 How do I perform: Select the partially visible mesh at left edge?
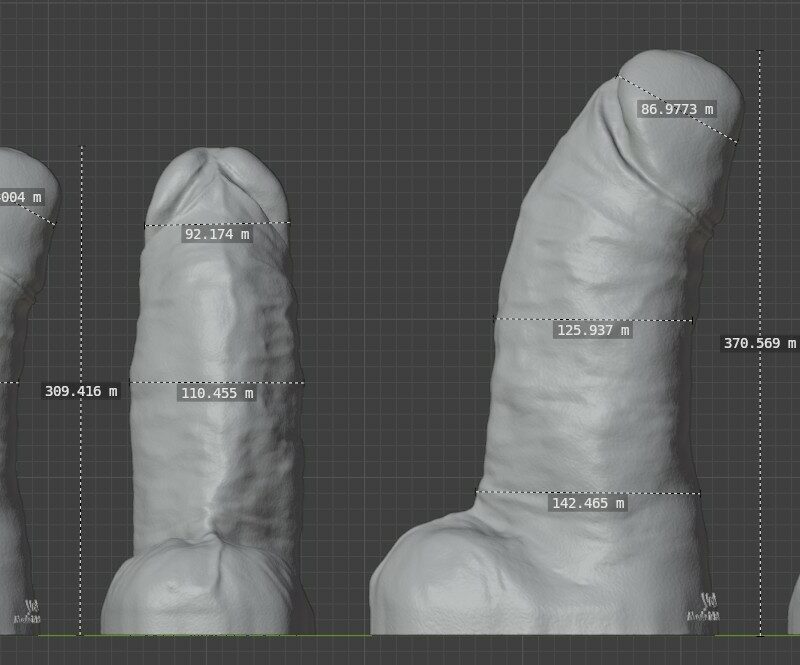coord(15,450)
